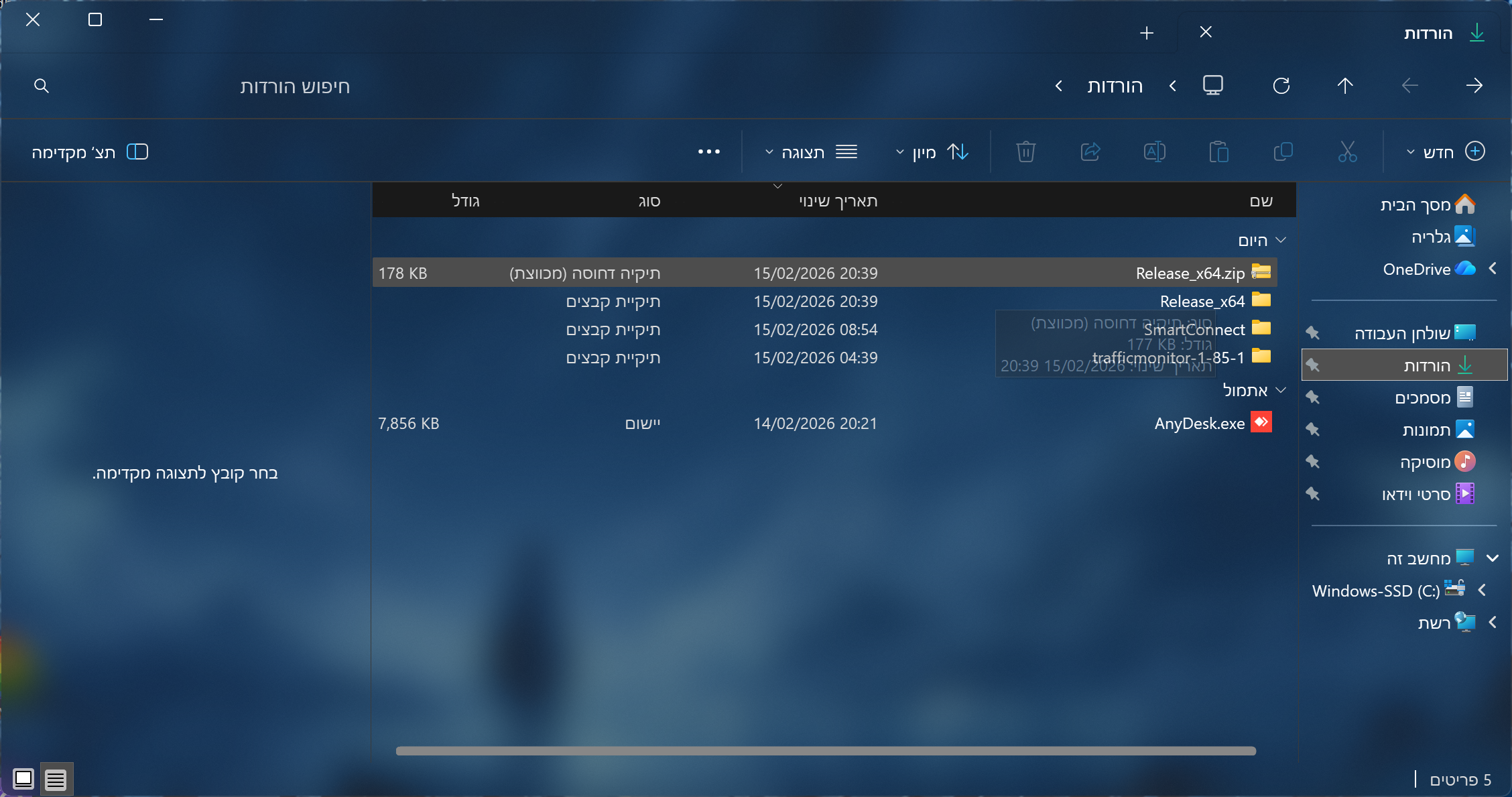This screenshot has height=797, width=1512.
Task: Refresh the Downloads folder view
Action: click(1281, 86)
